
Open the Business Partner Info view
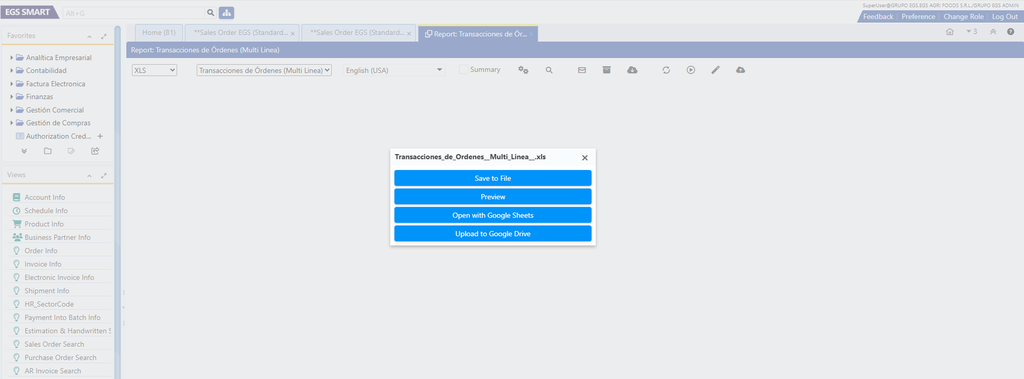(57, 237)
